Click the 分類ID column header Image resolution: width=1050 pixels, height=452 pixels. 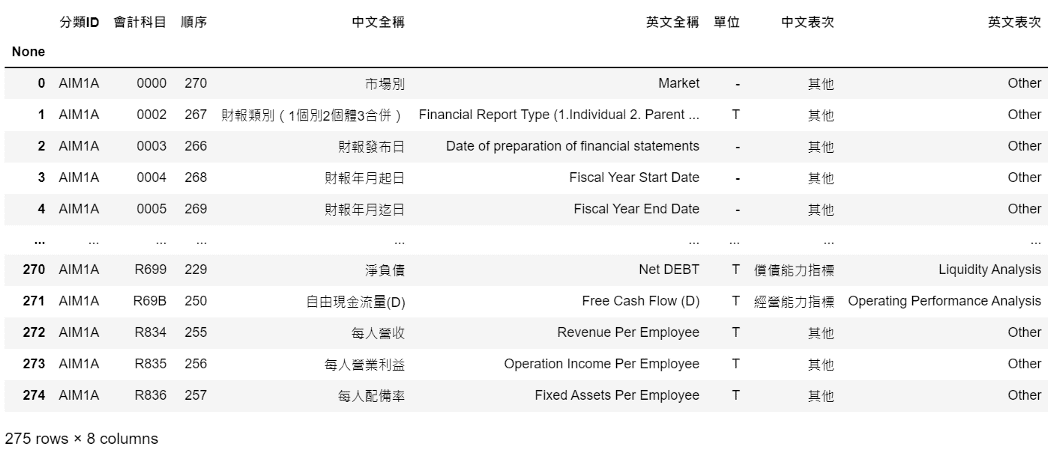click(79, 22)
